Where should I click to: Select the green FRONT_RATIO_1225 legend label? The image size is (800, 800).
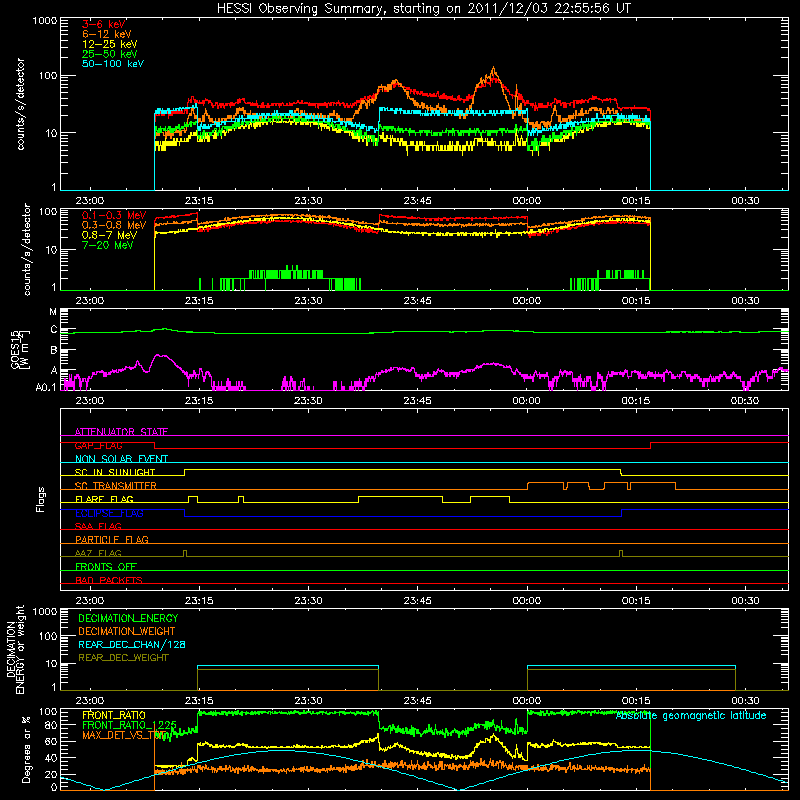(x=129, y=724)
